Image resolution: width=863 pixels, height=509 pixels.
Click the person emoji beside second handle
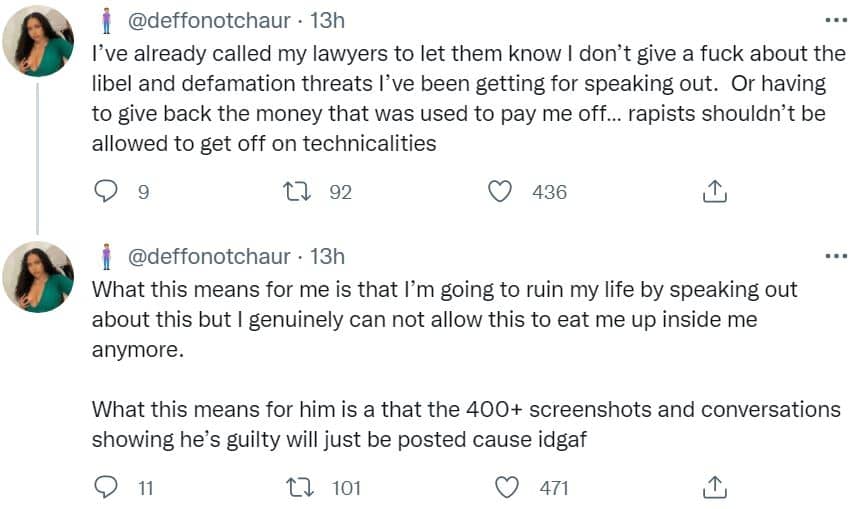[107, 256]
